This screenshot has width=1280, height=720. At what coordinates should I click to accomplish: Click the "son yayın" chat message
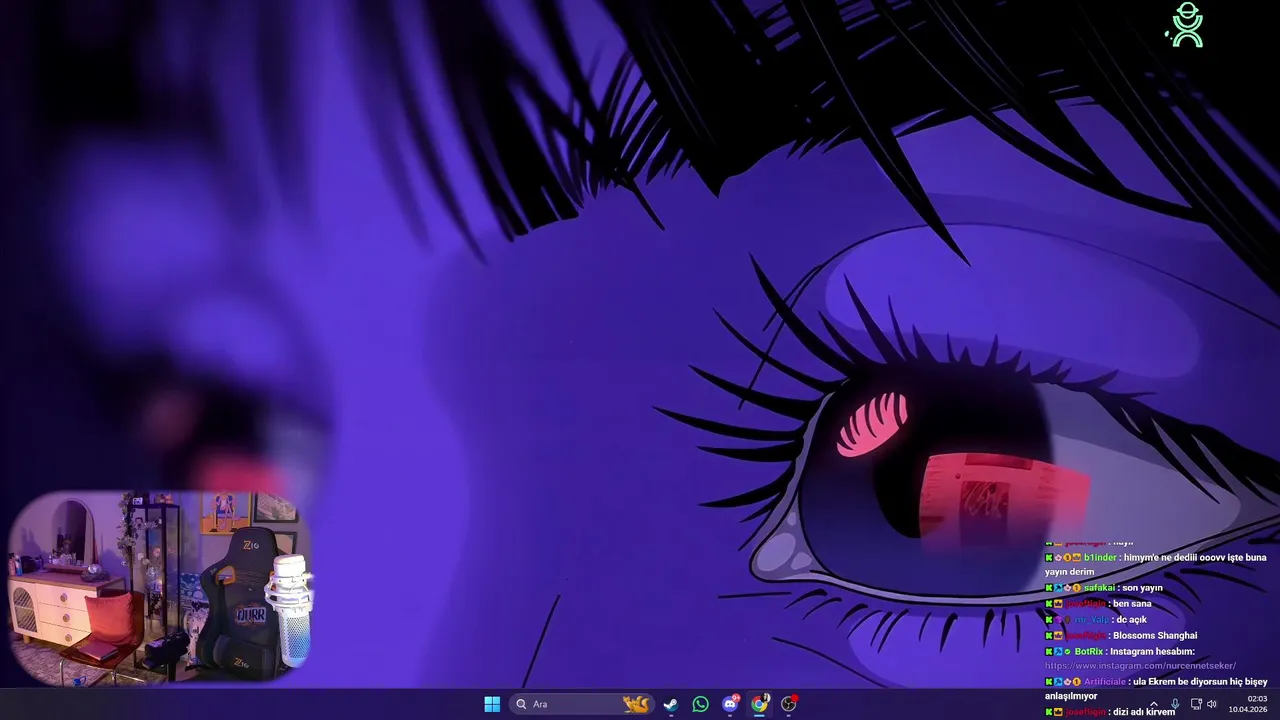(x=1142, y=588)
